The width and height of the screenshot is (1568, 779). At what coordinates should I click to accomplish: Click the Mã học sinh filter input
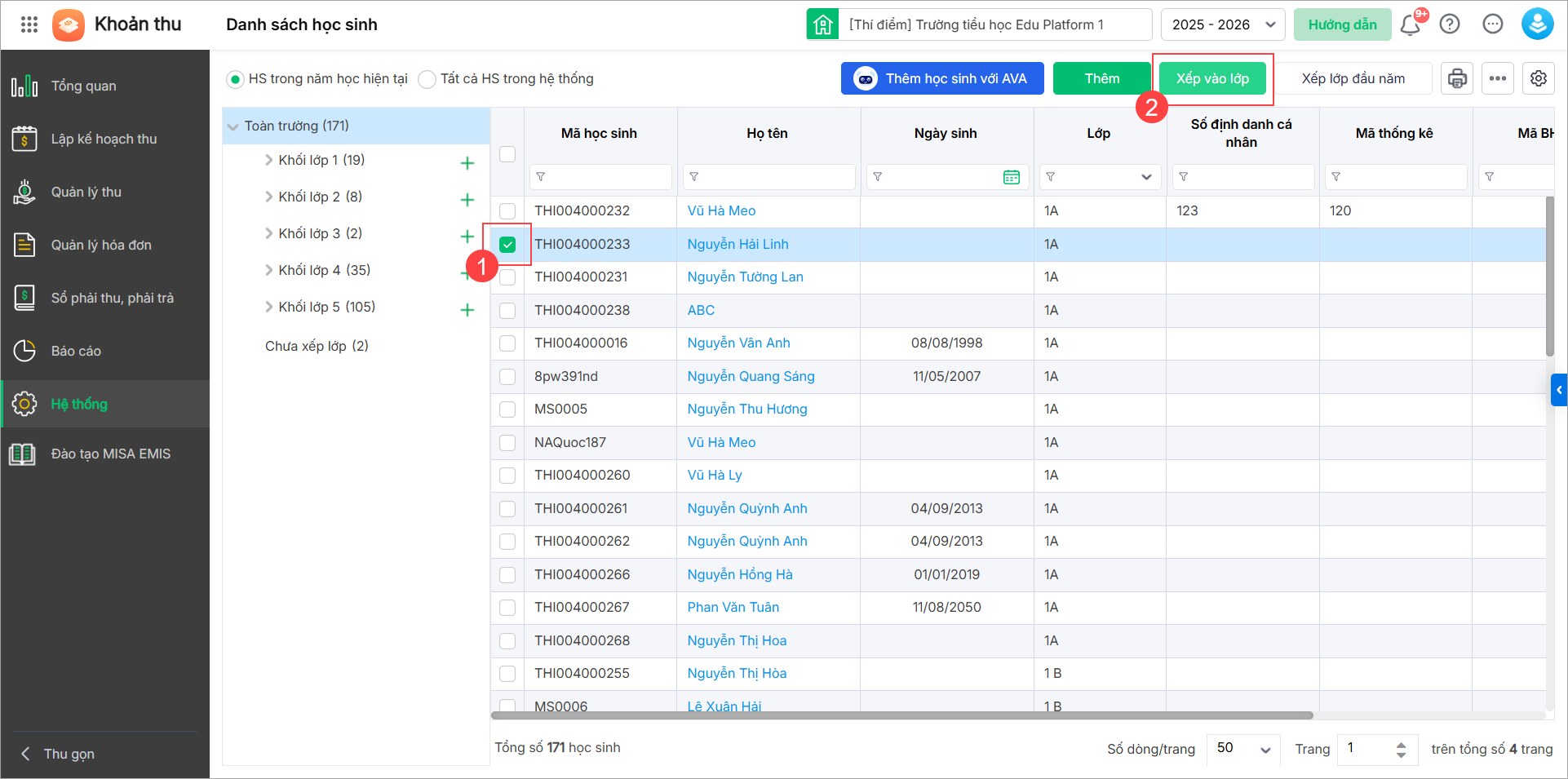(x=601, y=177)
